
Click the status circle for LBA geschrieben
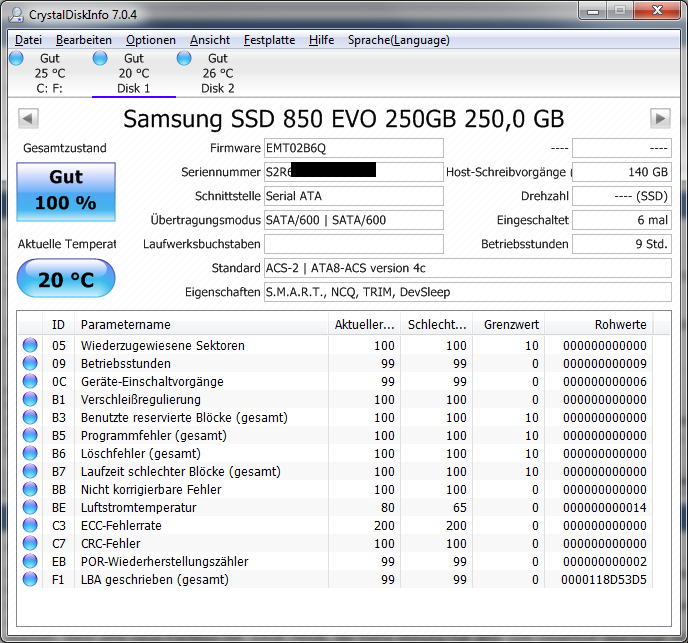pyautogui.click(x=30, y=579)
